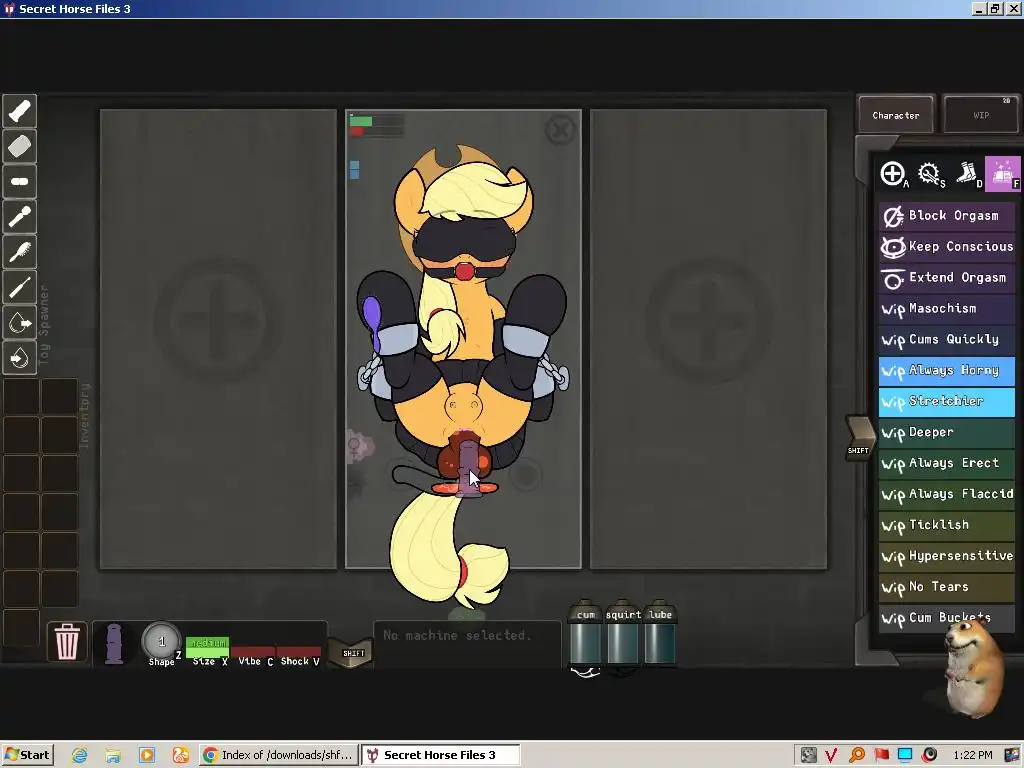Click Secret Horse Files 3 taskbar button

coord(441,755)
